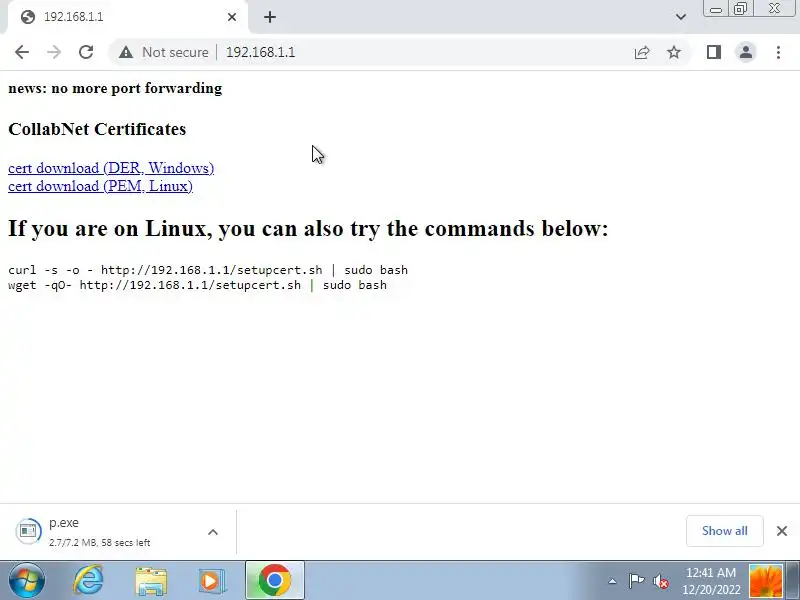The image size is (800, 600).
Task: Bookmark this page with the star
Action: (x=674, y=52)
